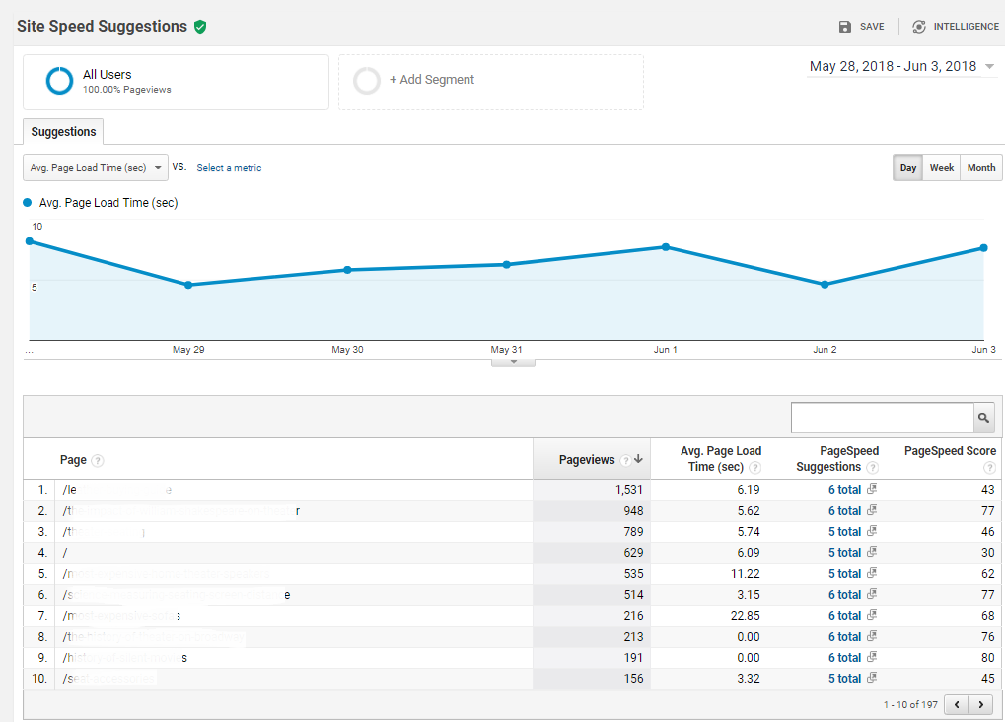Open the Avg. Page Load Time metric dropdown
The width and height of the screenshot is (1005, 722).
coord(96,168)
